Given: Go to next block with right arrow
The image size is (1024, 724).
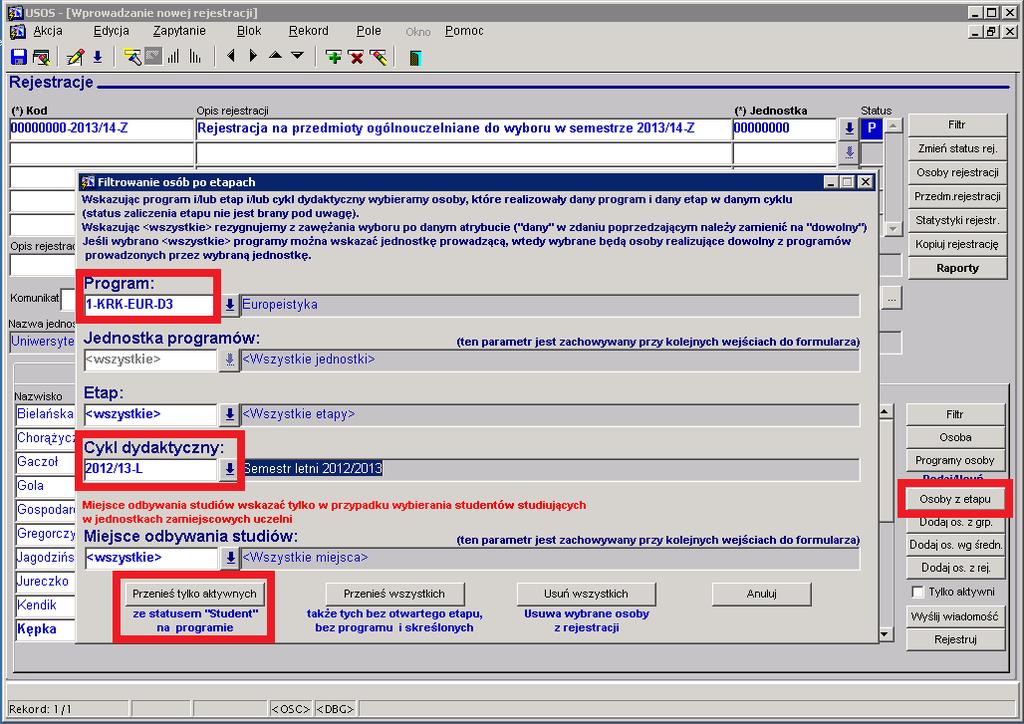Looking at the screenshot, I should pyautogui.click(x=253, y=56).
